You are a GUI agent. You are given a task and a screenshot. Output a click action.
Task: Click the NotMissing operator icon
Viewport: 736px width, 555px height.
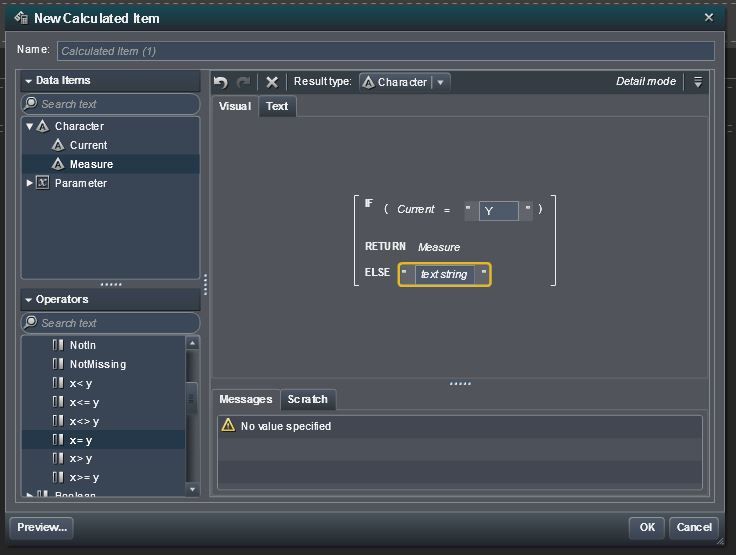coord(58,364)
